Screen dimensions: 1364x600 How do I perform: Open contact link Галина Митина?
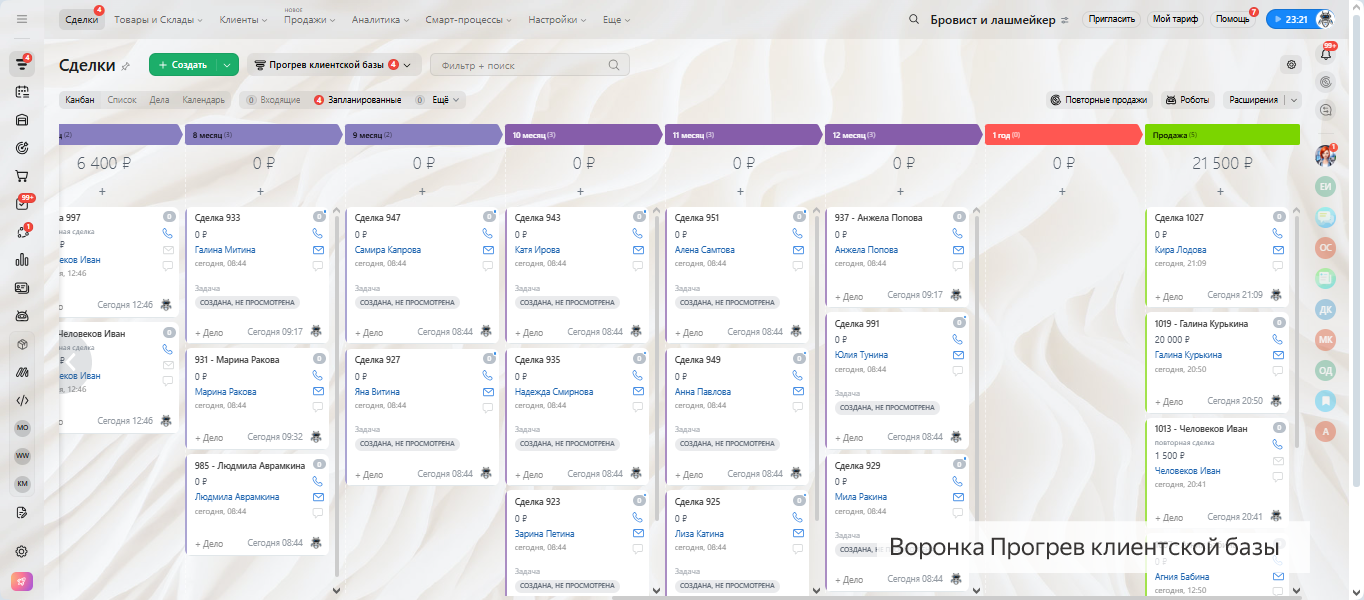click(225, 250)
